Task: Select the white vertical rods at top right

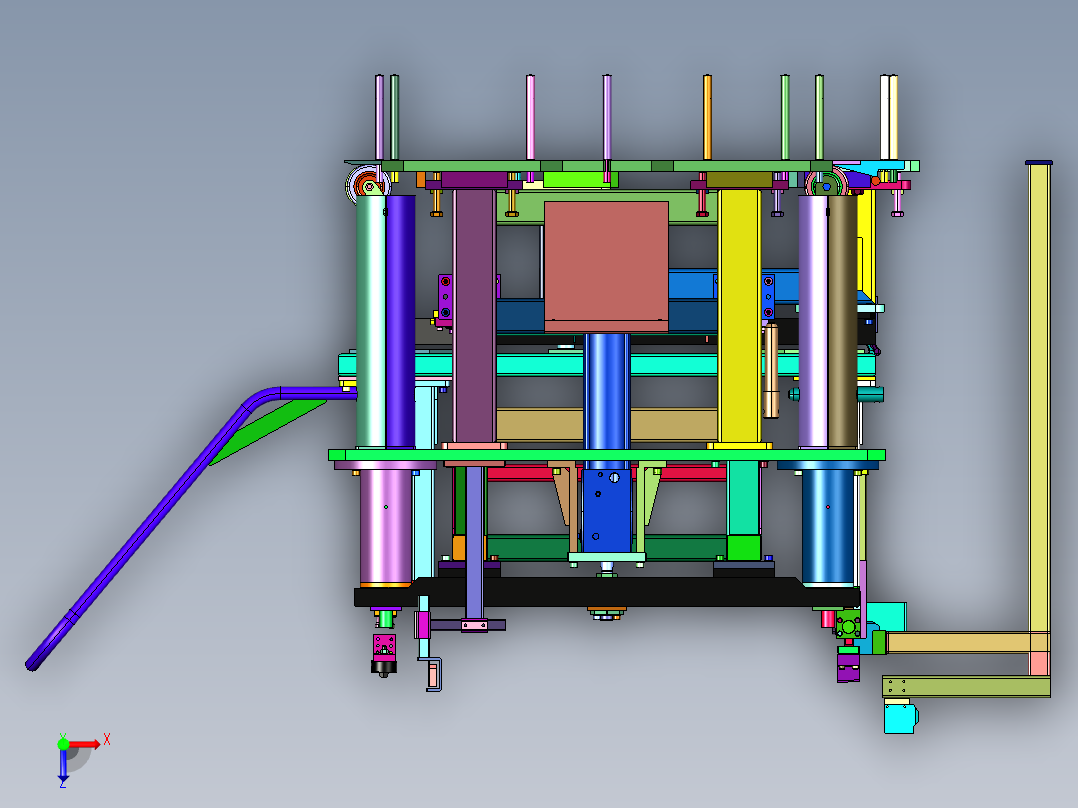Action: pos(889,118)
